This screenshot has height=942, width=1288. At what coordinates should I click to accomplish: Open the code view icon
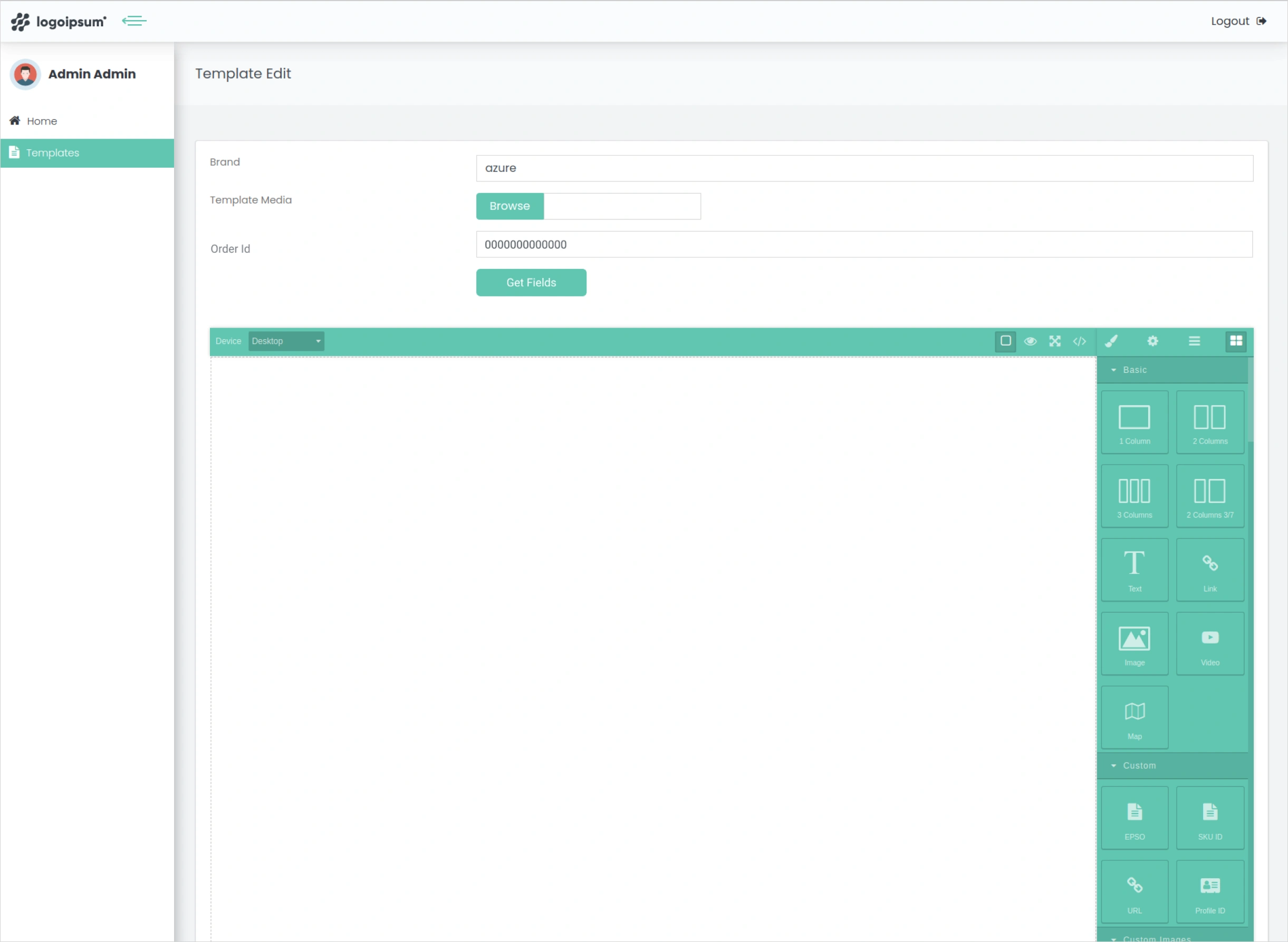click(1079, 341)
